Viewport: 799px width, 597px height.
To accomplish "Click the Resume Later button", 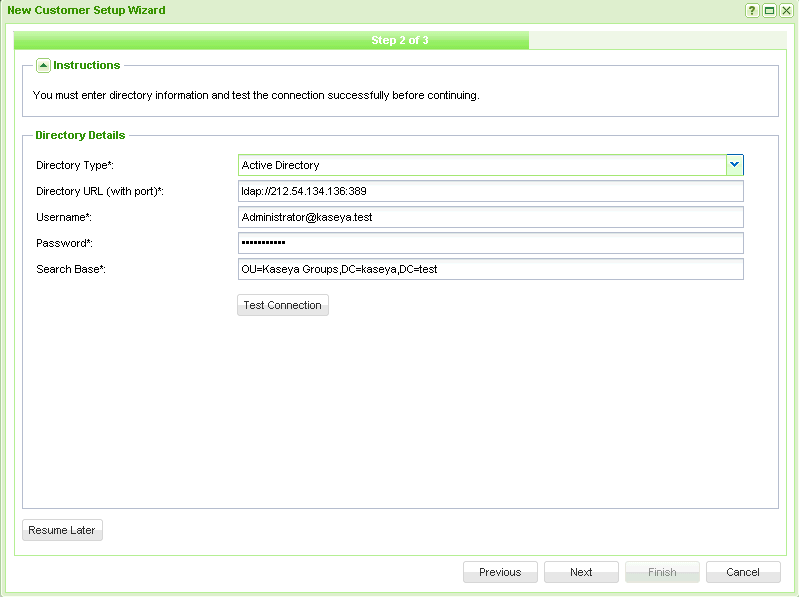I will coord(62,530).
